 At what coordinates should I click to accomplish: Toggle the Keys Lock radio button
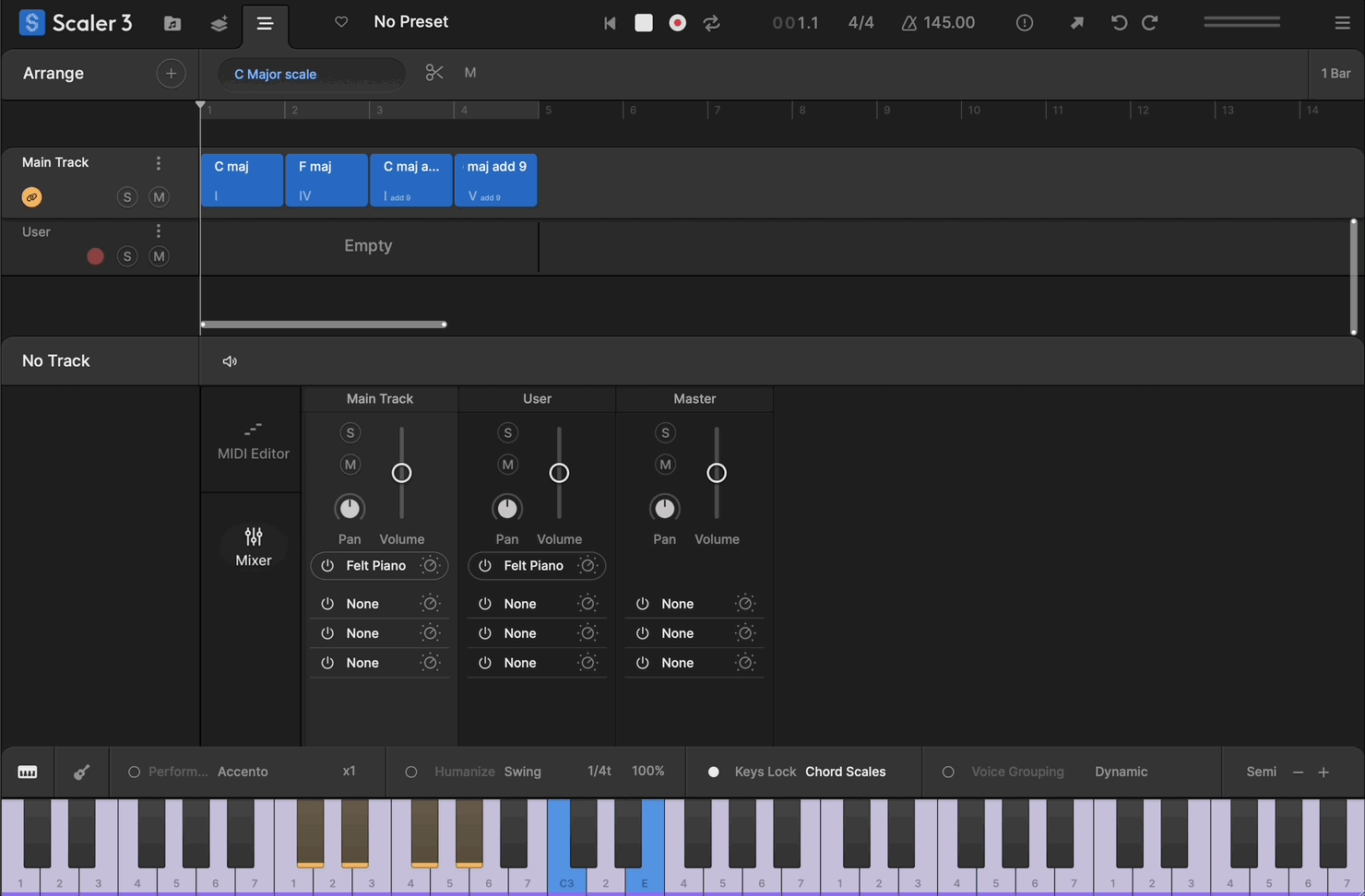click(713, 772)
